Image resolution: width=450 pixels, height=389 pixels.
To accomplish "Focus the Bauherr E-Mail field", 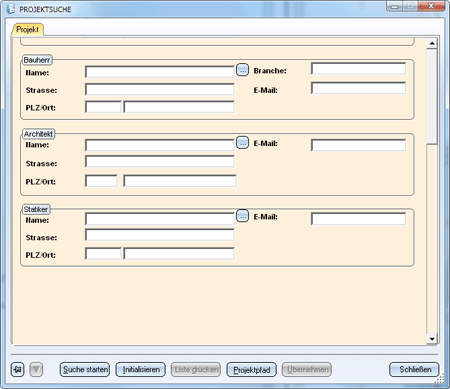I will 359,88.
